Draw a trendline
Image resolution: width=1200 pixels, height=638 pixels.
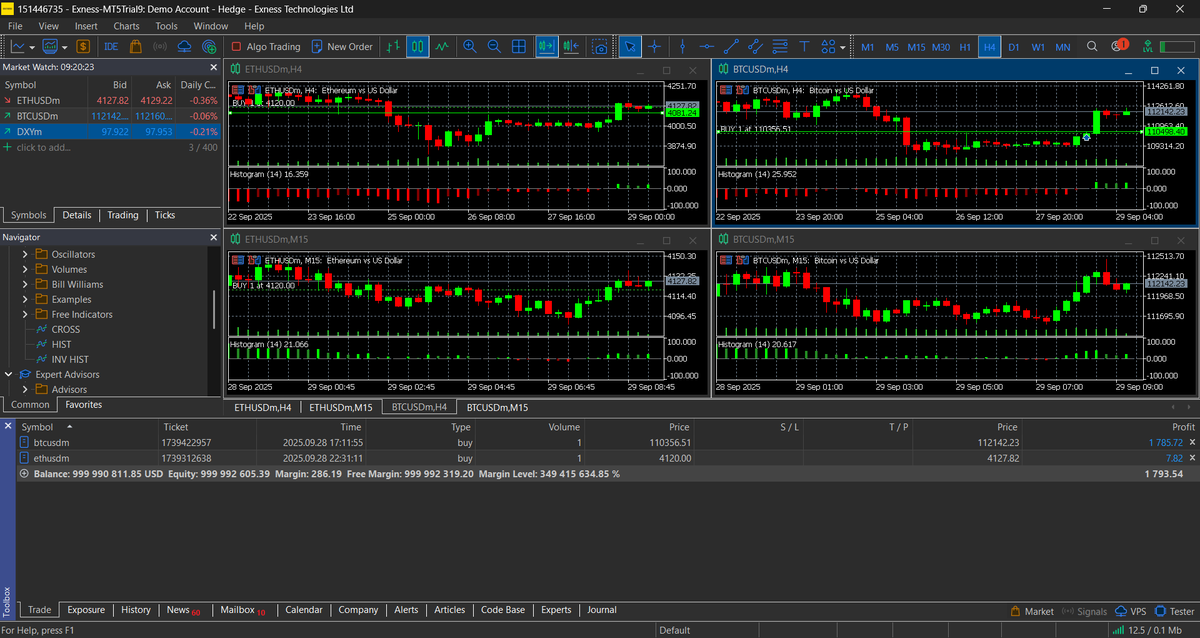(731, 46)
